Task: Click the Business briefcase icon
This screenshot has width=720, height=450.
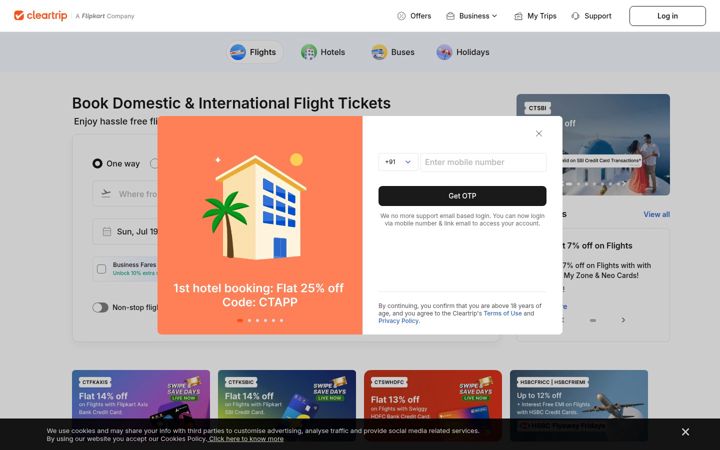Action: (x=450, y=16)
